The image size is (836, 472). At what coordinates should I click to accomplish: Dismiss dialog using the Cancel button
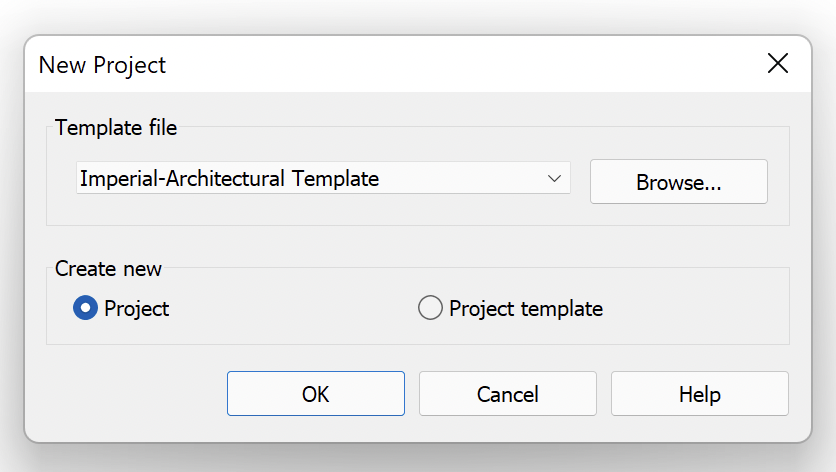(x=508, y=394)
